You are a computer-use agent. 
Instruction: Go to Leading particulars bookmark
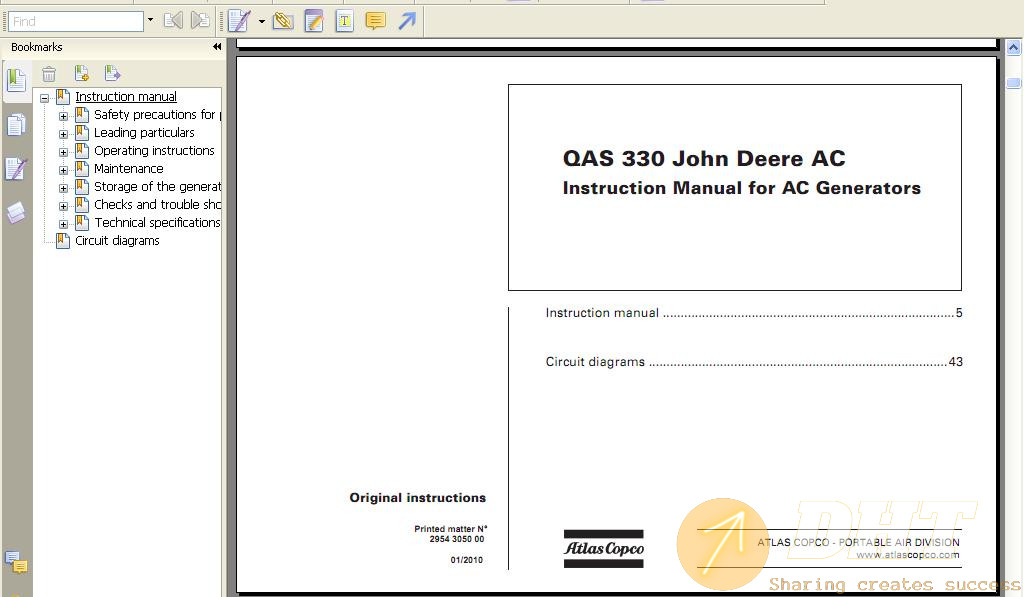[x=144, y=133]
